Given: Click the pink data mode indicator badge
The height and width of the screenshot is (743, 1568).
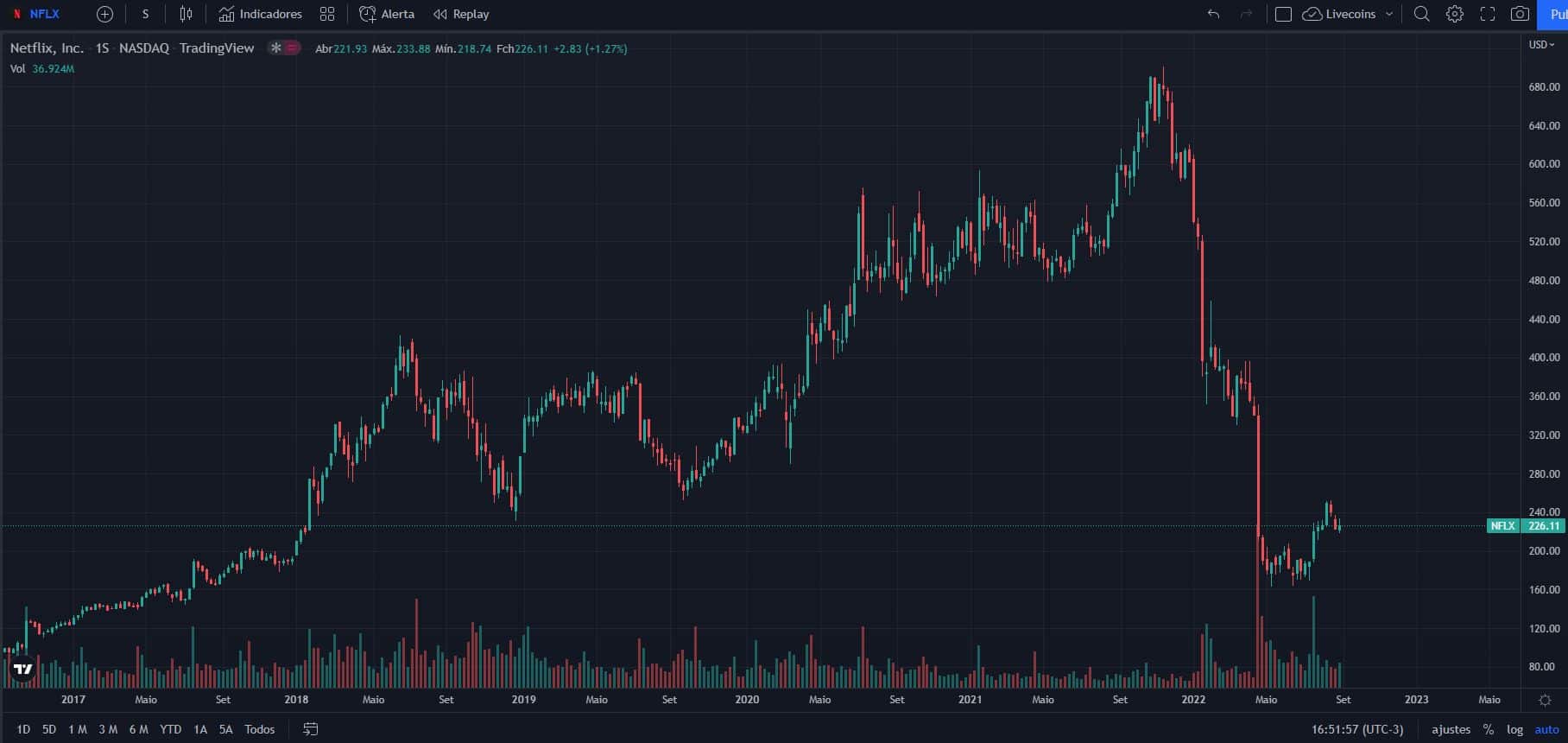Looking at the screenshot, I should [293, 48].
